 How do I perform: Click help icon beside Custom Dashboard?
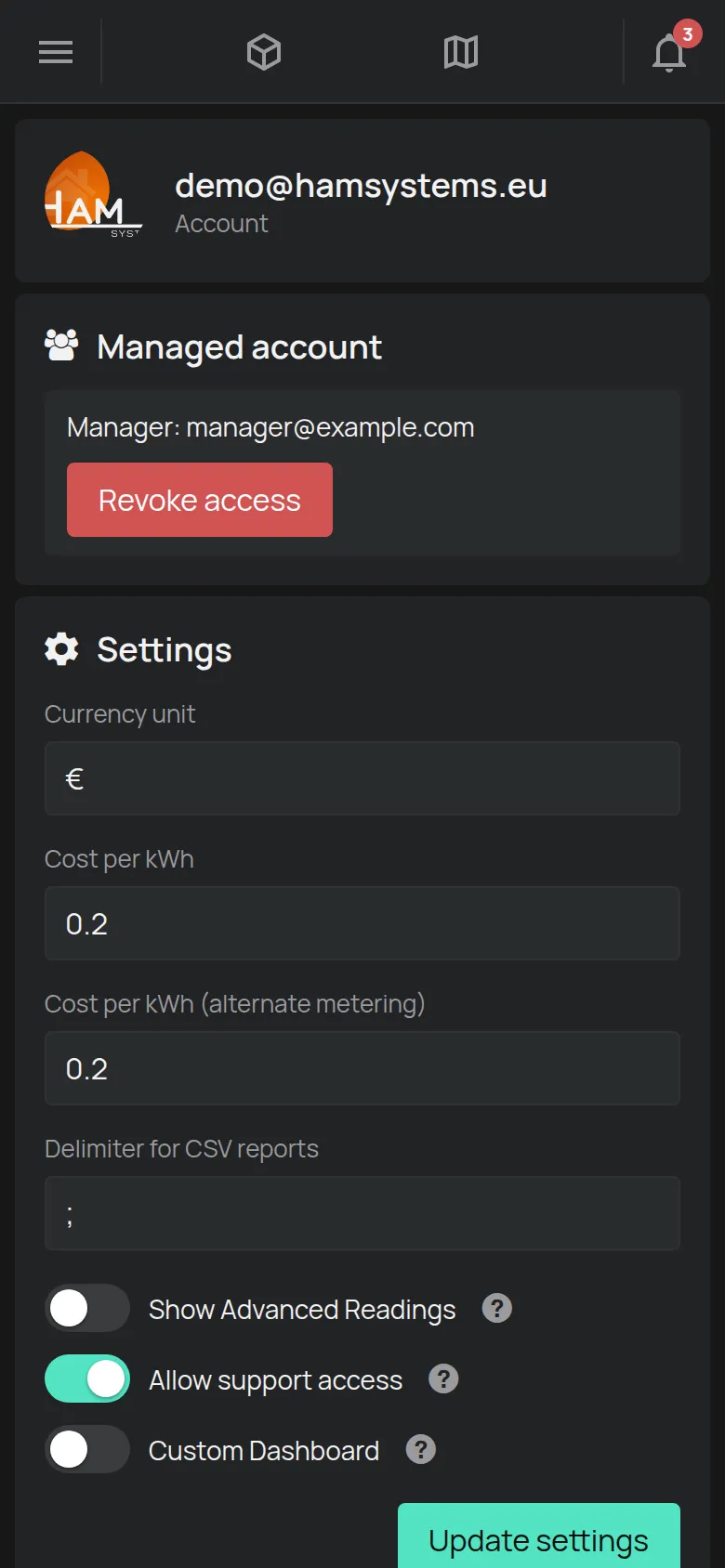pyautogui.click(x=421, y=1450)
